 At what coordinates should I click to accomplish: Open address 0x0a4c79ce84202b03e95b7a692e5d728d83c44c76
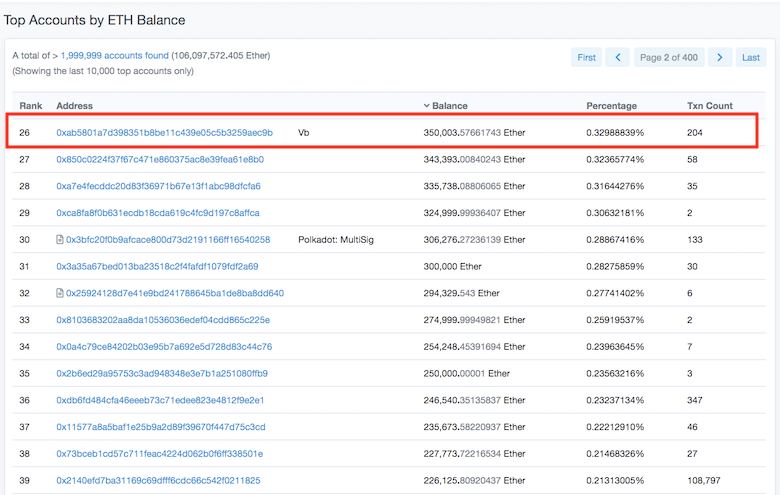tap(164, 347)
